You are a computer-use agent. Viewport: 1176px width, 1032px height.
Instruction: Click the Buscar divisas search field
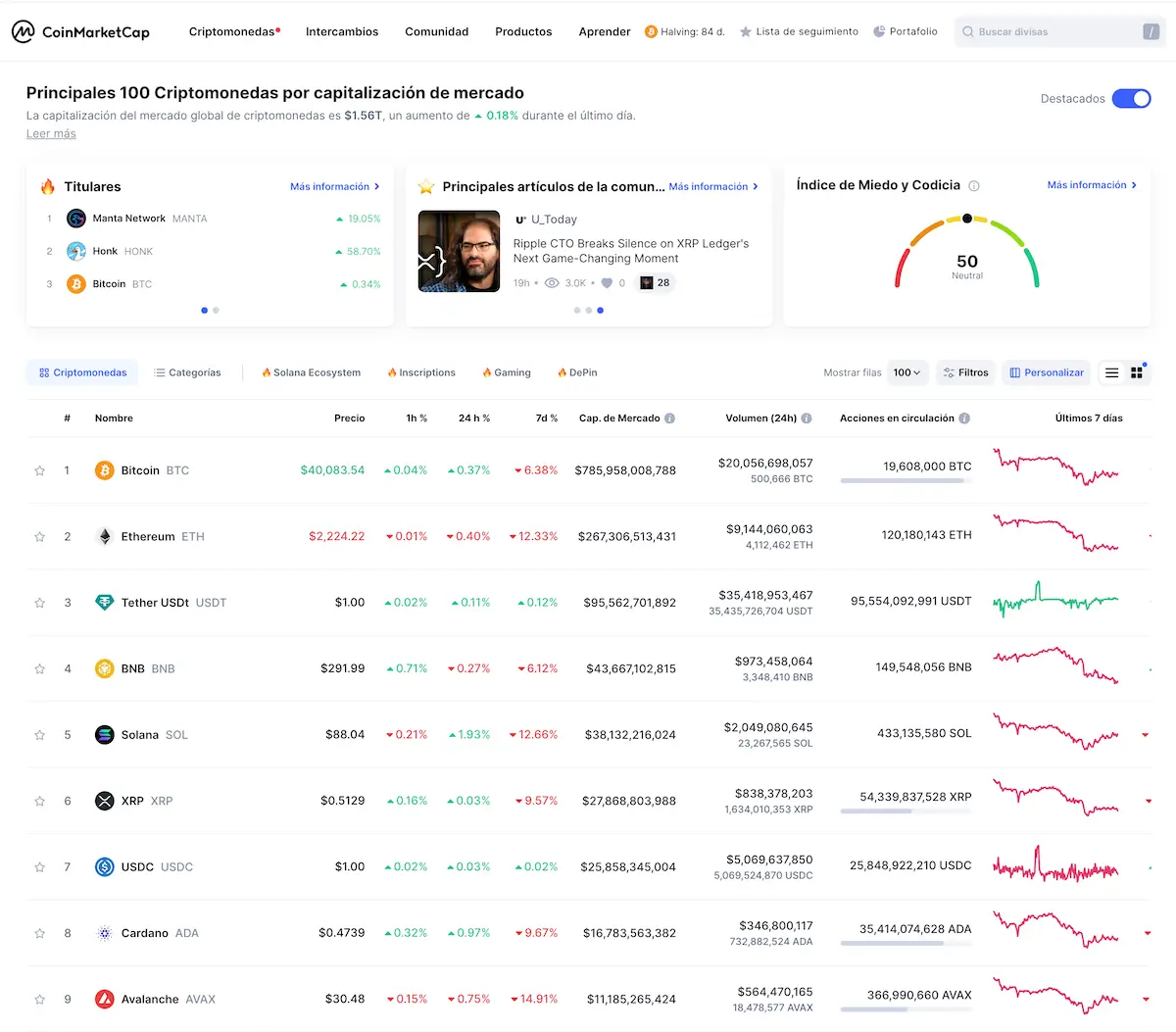1049,31
